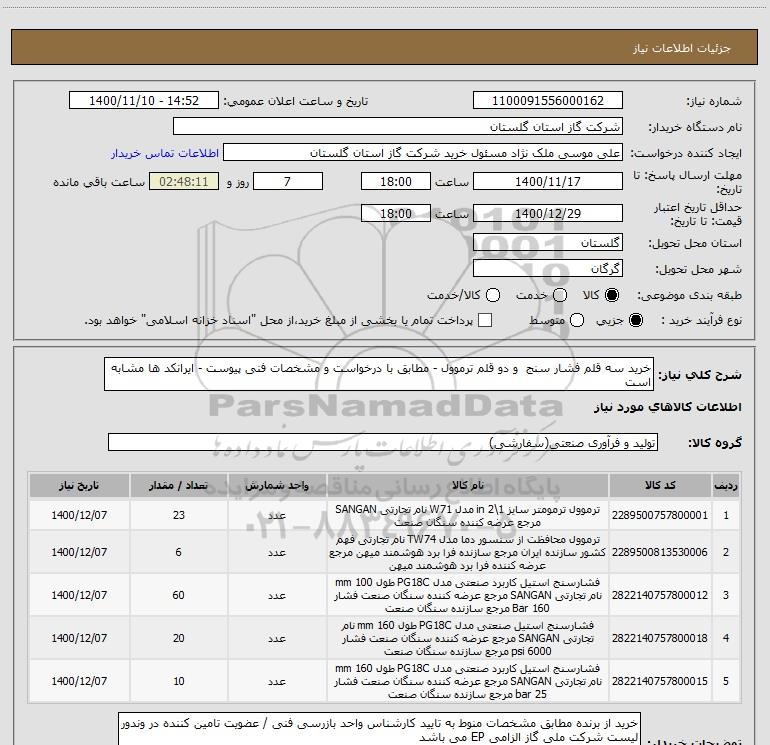Click the ردیف column header
Image resolution: width=770 pixels, height=745 pixels.
726,485
